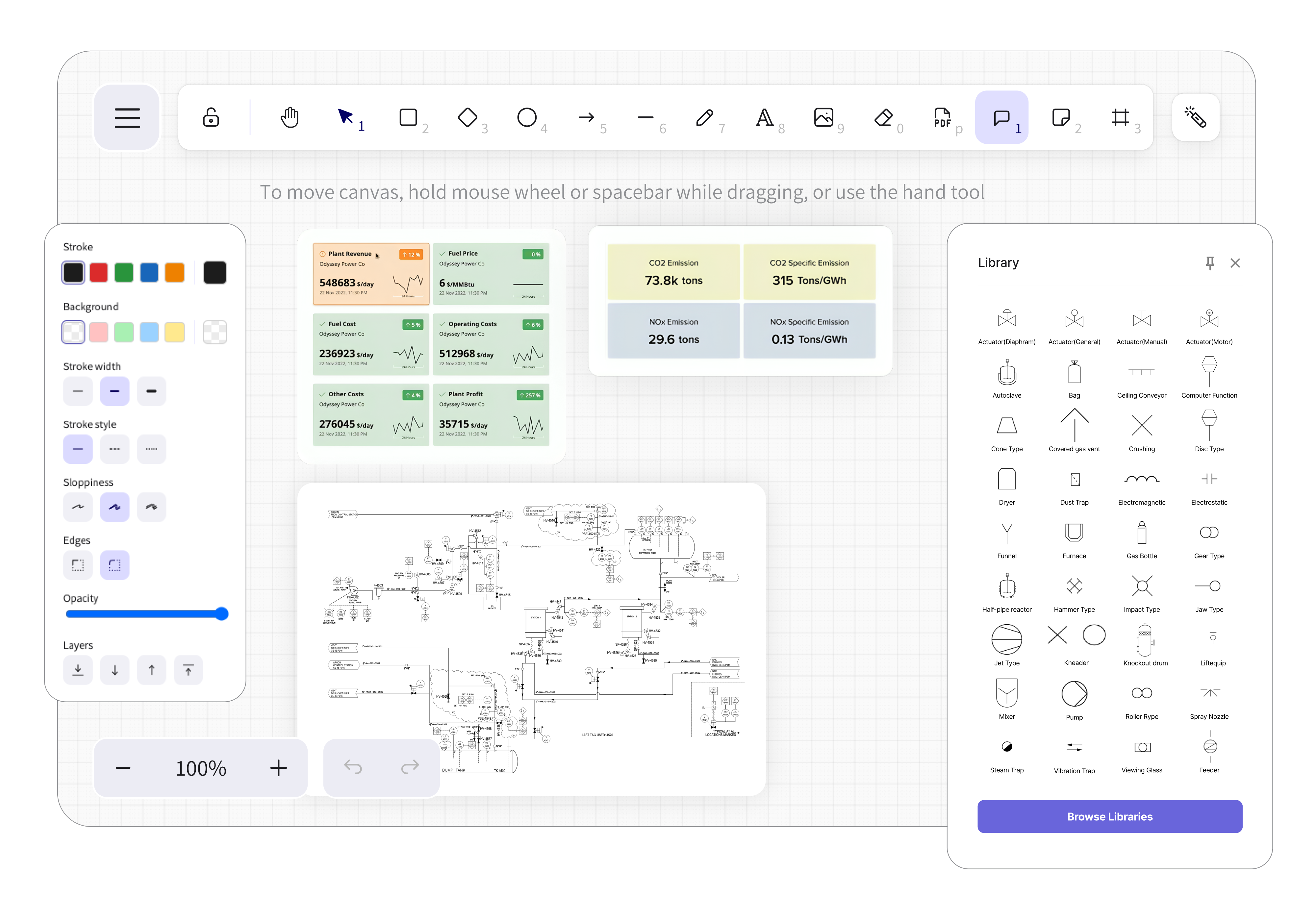Click the laser pointer tool icon
The width and height of the screenshot is (1316, 921).
pos(1196,117)
